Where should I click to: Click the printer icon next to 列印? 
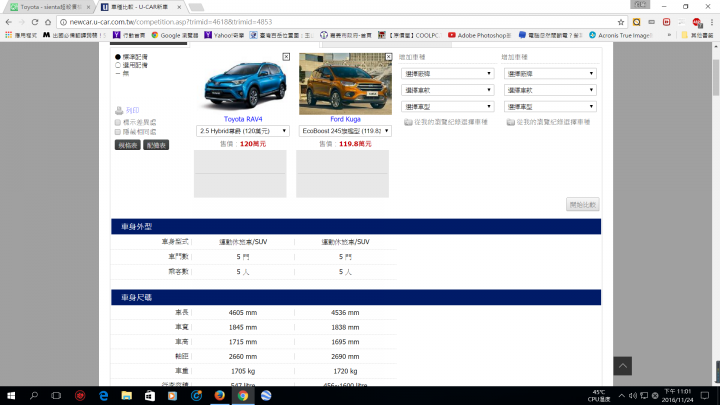click(x=119, y=110)
